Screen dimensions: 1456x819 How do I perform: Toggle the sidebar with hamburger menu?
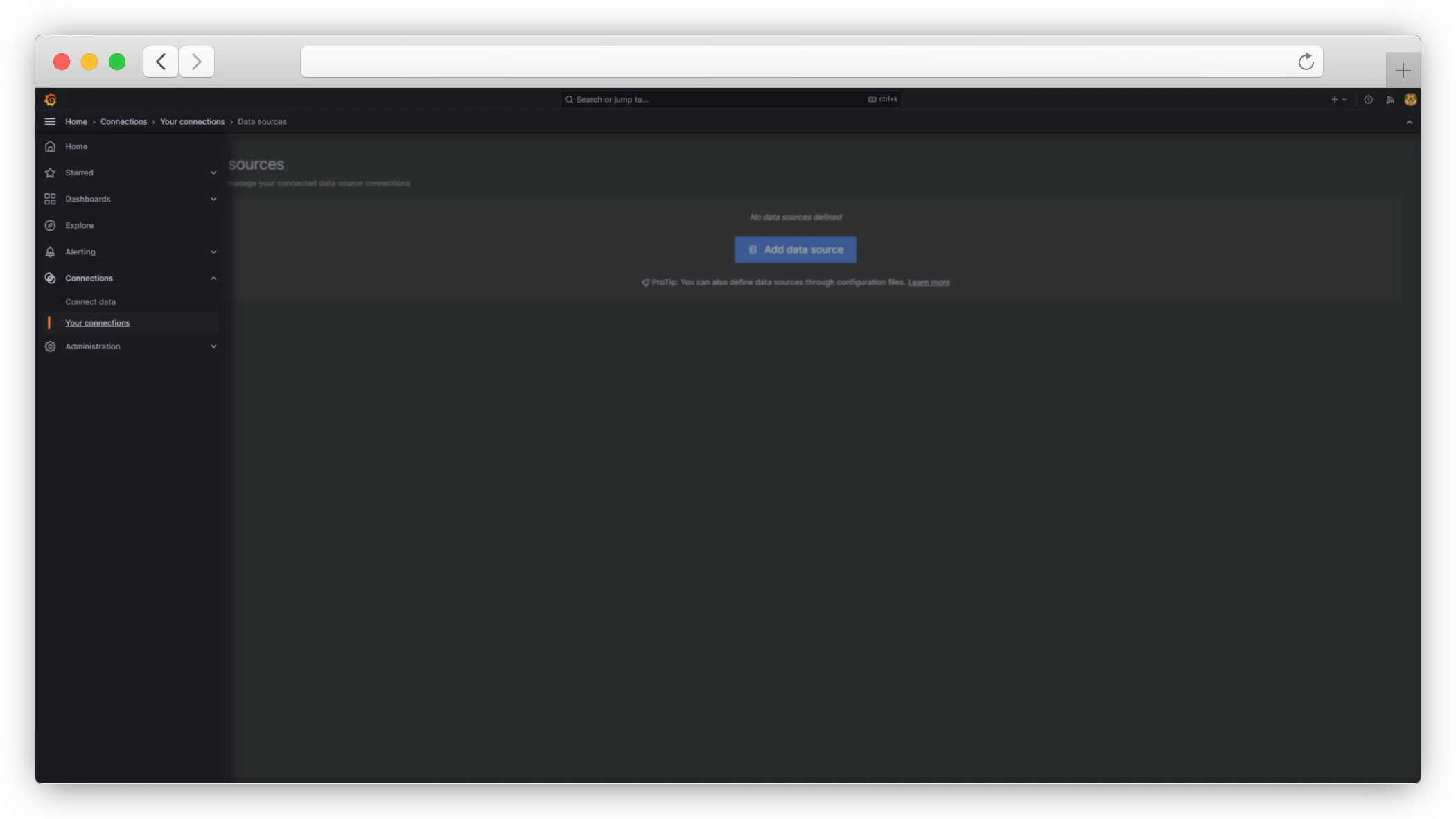[x=49, y=121]
